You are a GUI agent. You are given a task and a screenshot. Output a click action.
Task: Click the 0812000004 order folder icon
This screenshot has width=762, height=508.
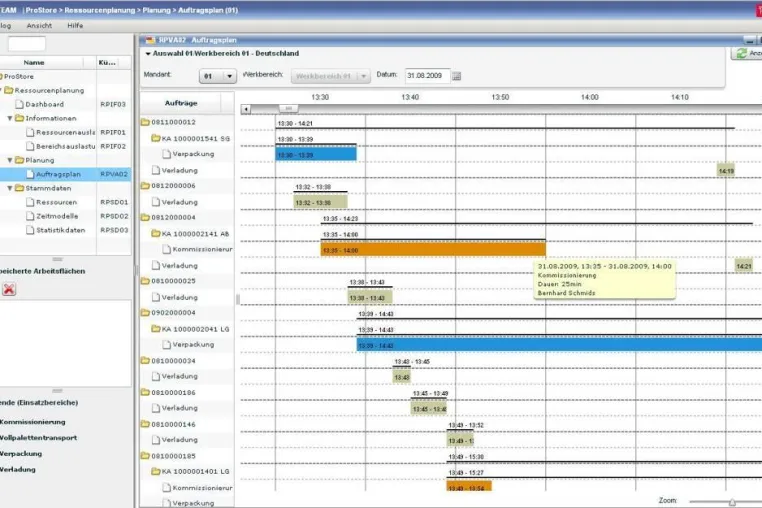(x=145, y=217)
